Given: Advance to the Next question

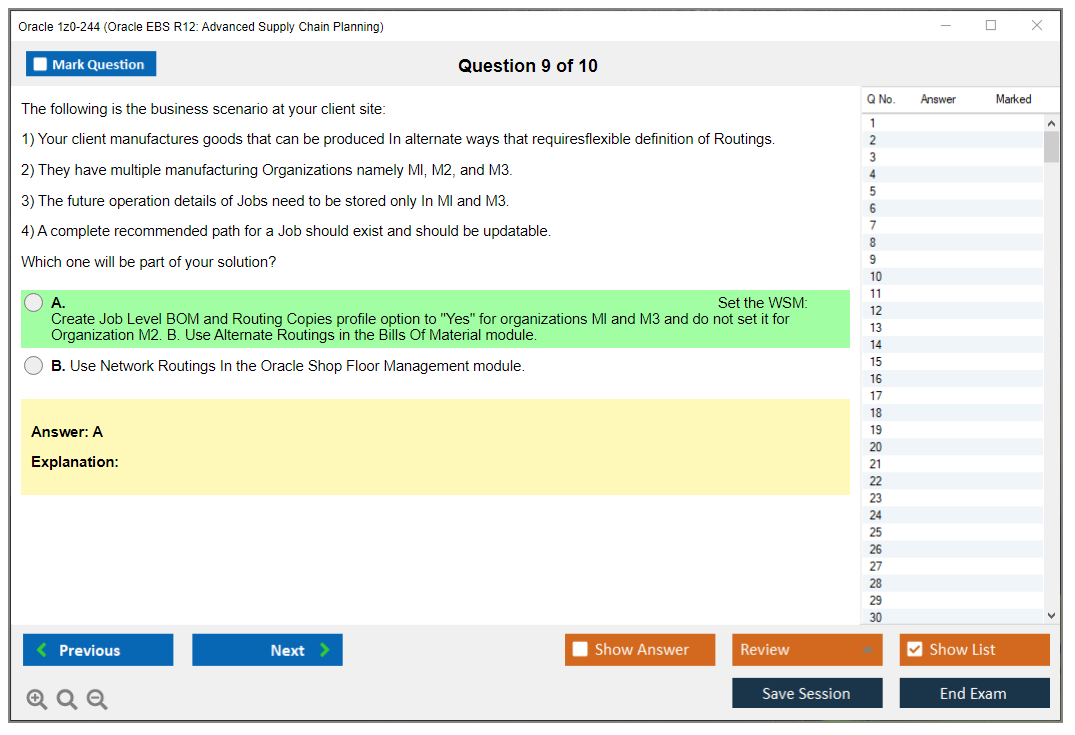Looking at the screenshot, I should tap(267, 650).
